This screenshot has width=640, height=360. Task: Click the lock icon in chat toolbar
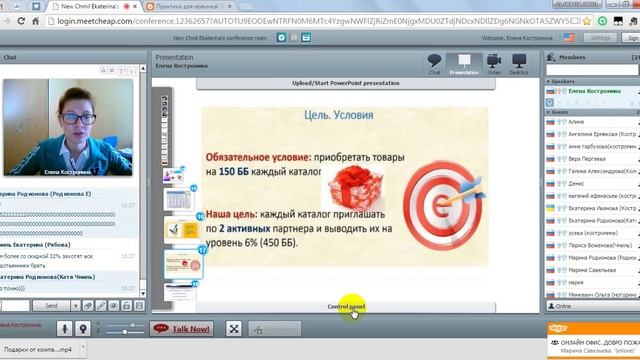tap(127, 305)
